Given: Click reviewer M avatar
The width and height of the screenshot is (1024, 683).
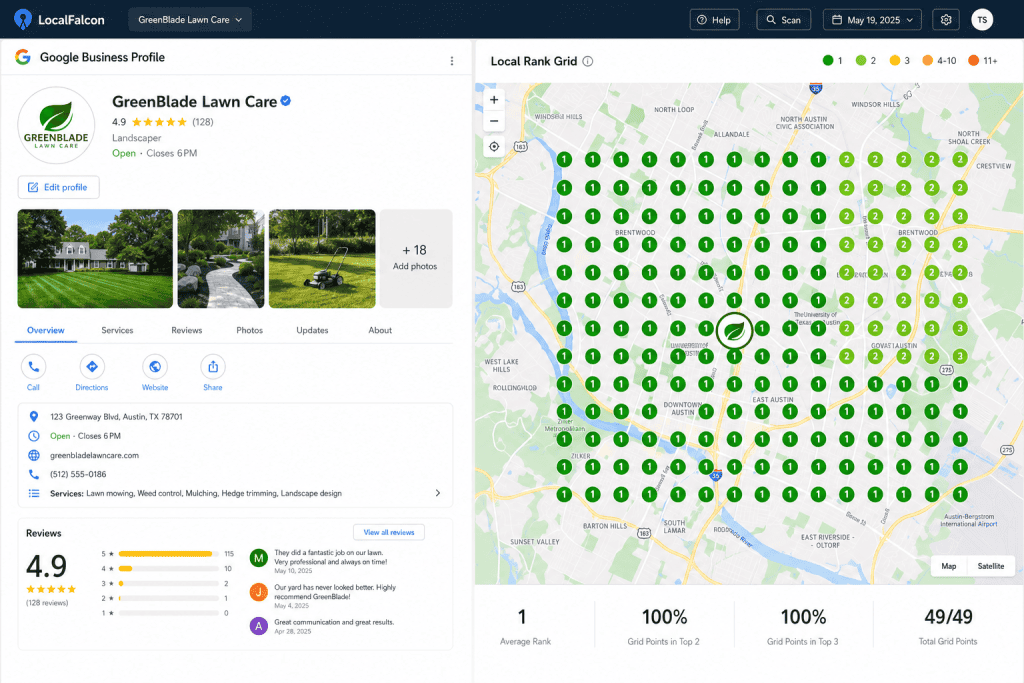Looking at the screenshot, I should point(259,558).
